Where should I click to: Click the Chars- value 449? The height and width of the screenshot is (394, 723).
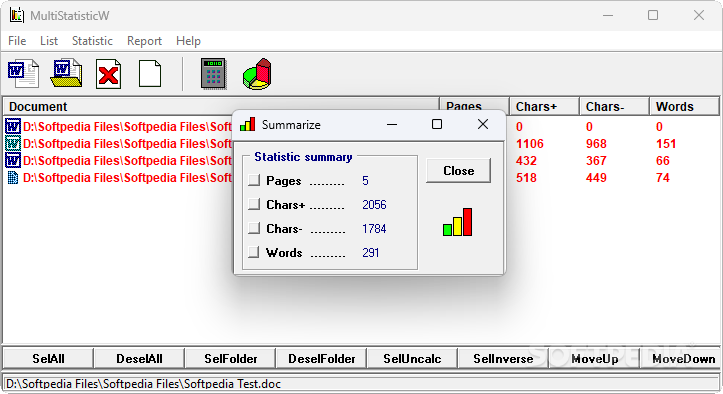coord(596,178)
